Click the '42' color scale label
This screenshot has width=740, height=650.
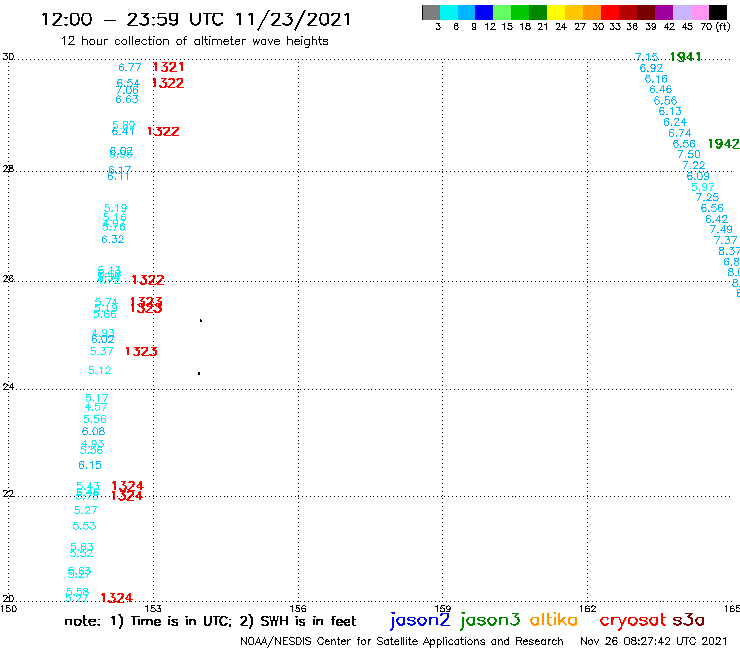(669, 27)
